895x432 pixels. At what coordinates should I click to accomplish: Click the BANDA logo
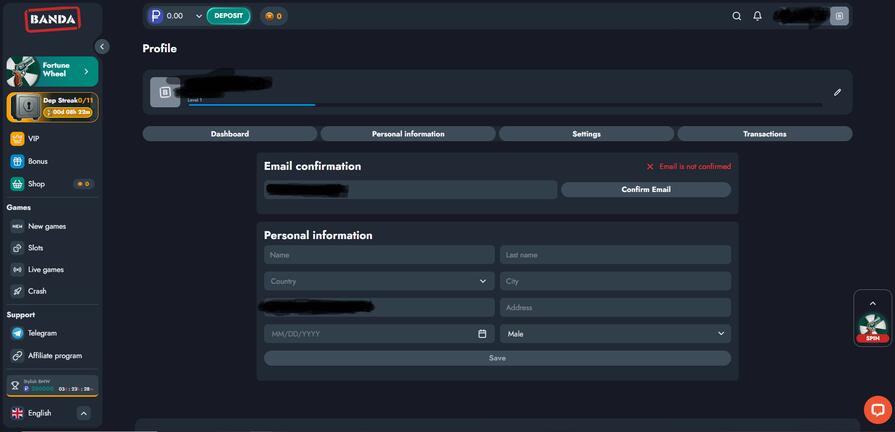tap(52, 19)
